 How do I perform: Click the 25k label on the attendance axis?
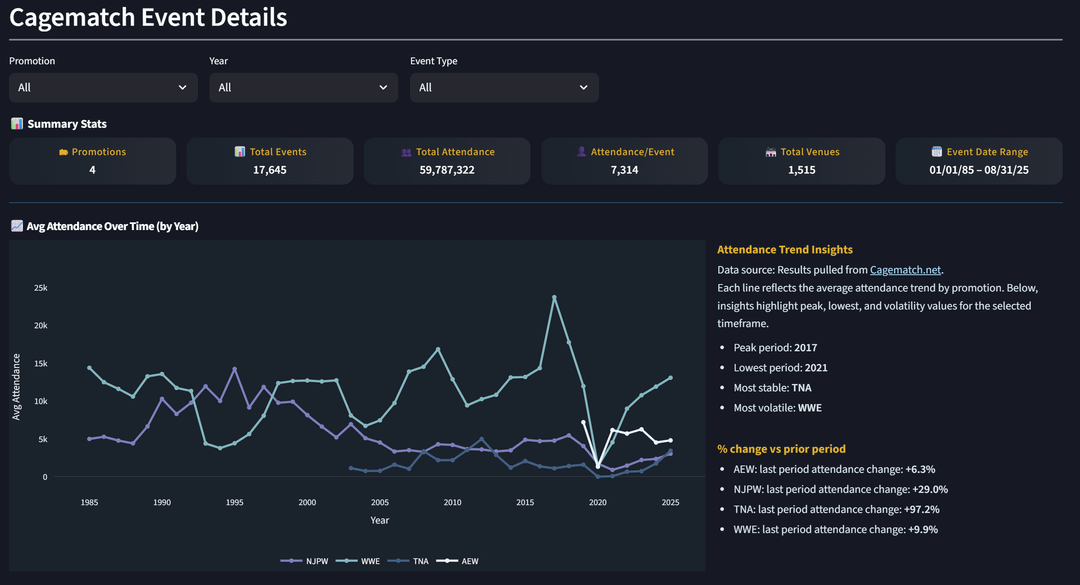[41, 288]
